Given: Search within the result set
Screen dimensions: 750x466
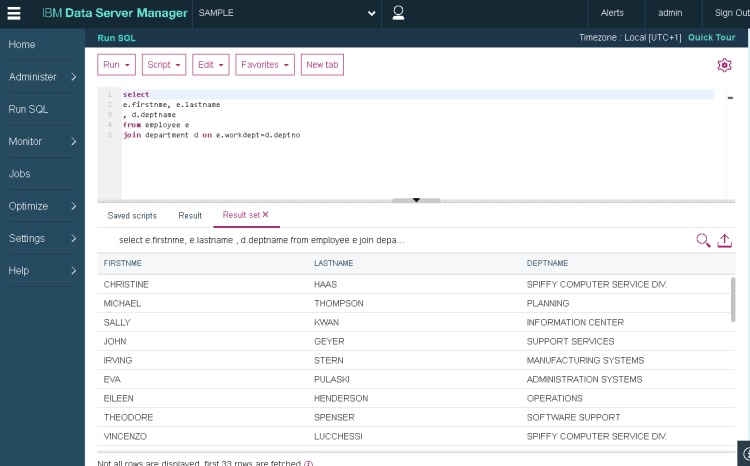Looking at the screenshot, I should click(x=703, y=240).
